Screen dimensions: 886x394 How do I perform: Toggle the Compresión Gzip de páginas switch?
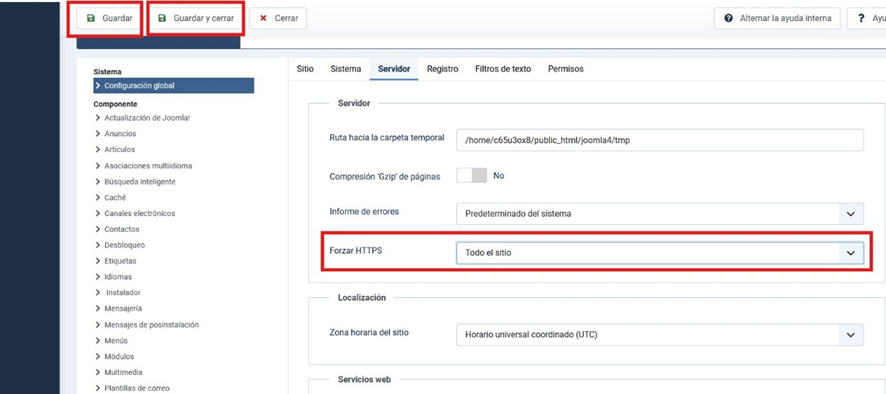coord(472,176)
